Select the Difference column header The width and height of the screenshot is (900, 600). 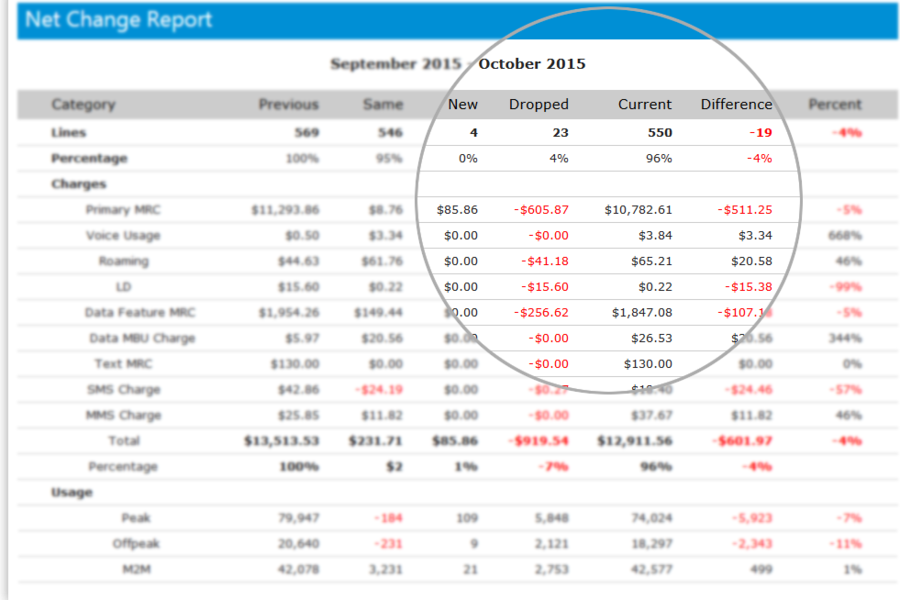pos(736,104)
